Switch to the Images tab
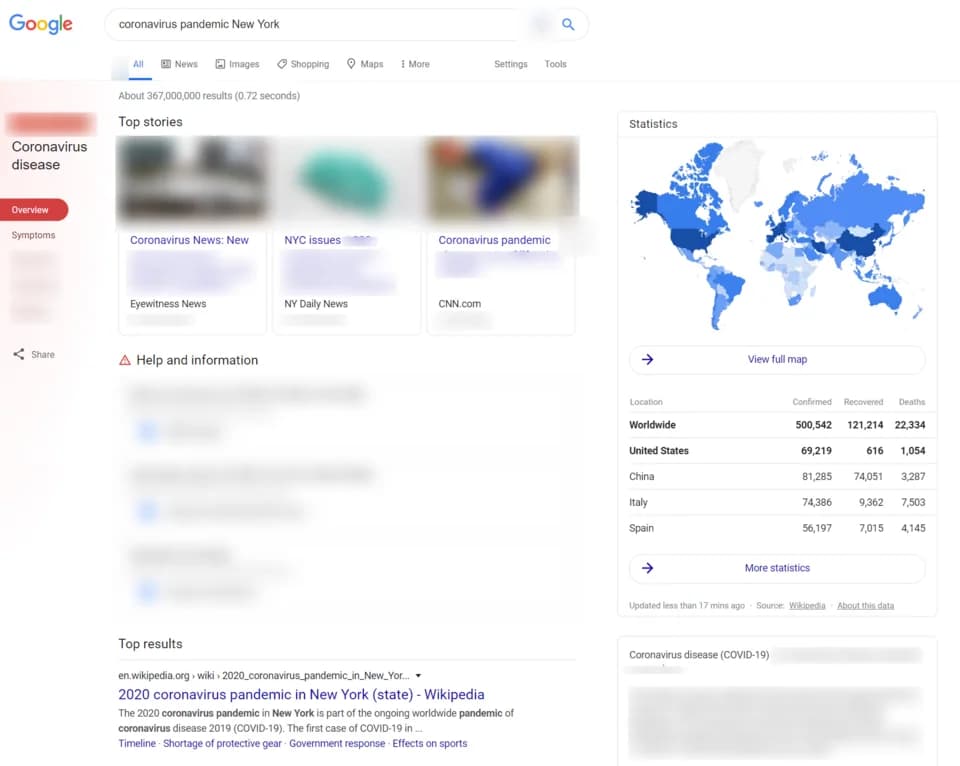The image size is (960, 766). [x=238, y=64]
